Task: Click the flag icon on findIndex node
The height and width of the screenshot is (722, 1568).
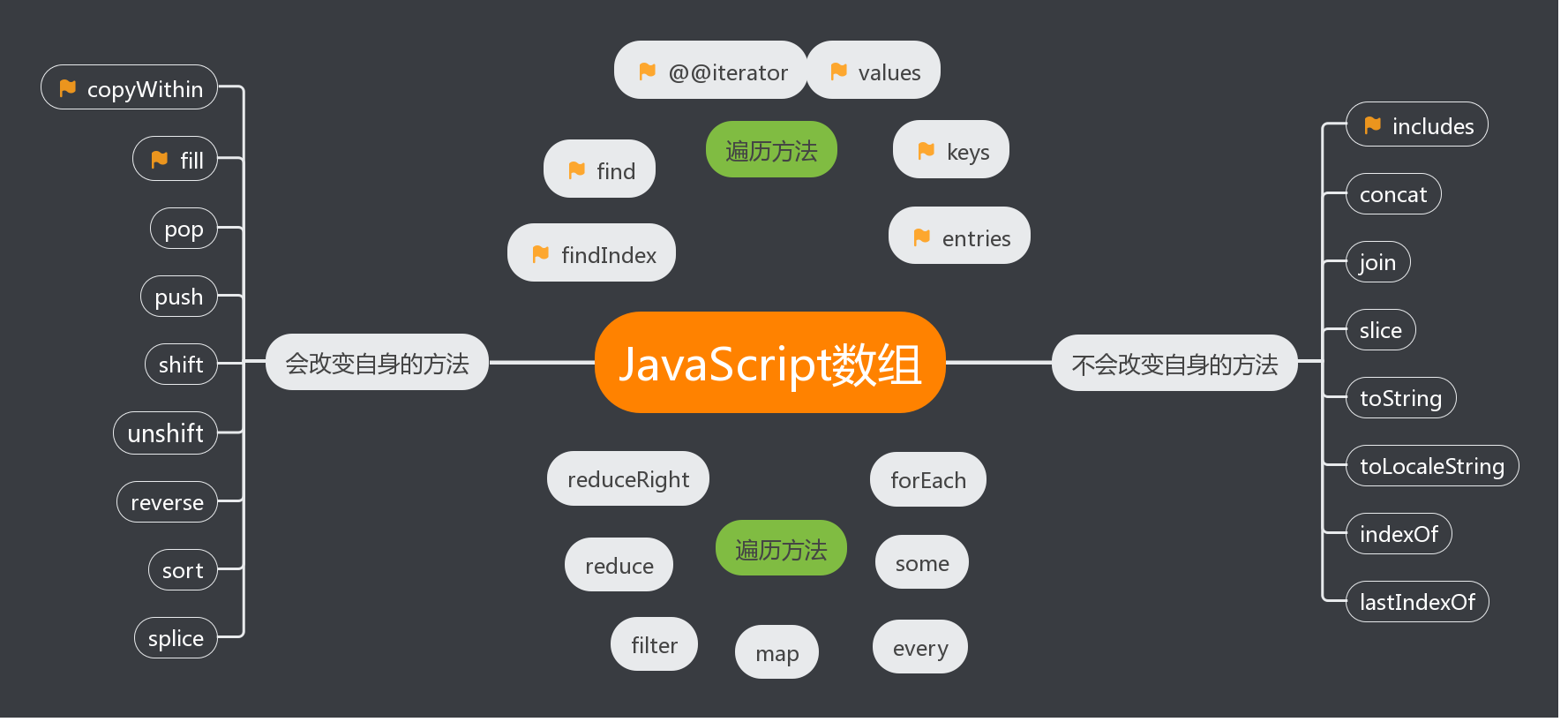Action: (541, 254)
